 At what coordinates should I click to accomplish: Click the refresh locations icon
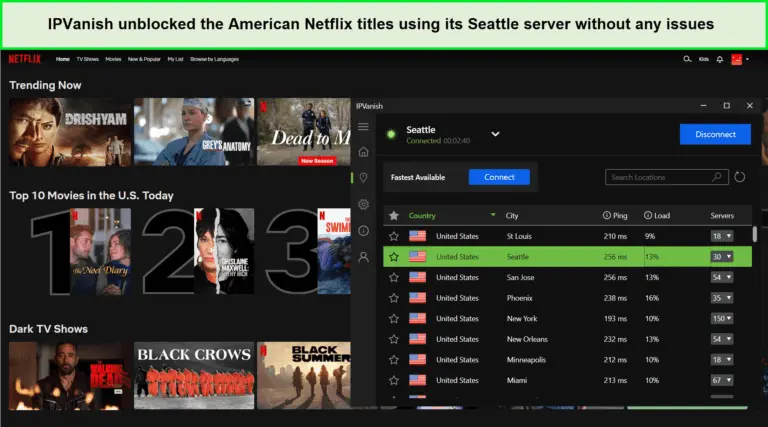tap(740, 177)
